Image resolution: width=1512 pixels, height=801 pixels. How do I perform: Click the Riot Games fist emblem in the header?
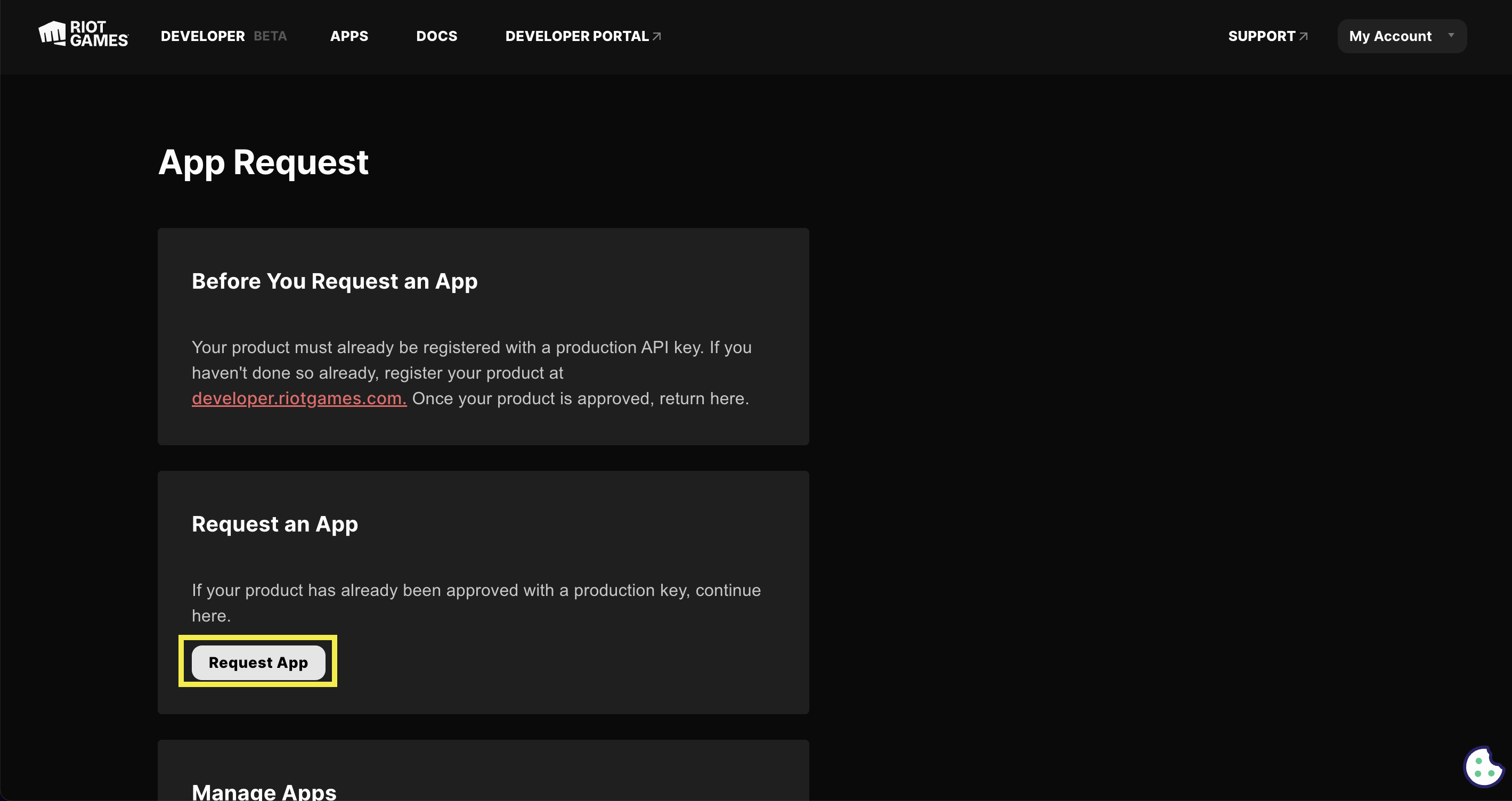[52, 32]
